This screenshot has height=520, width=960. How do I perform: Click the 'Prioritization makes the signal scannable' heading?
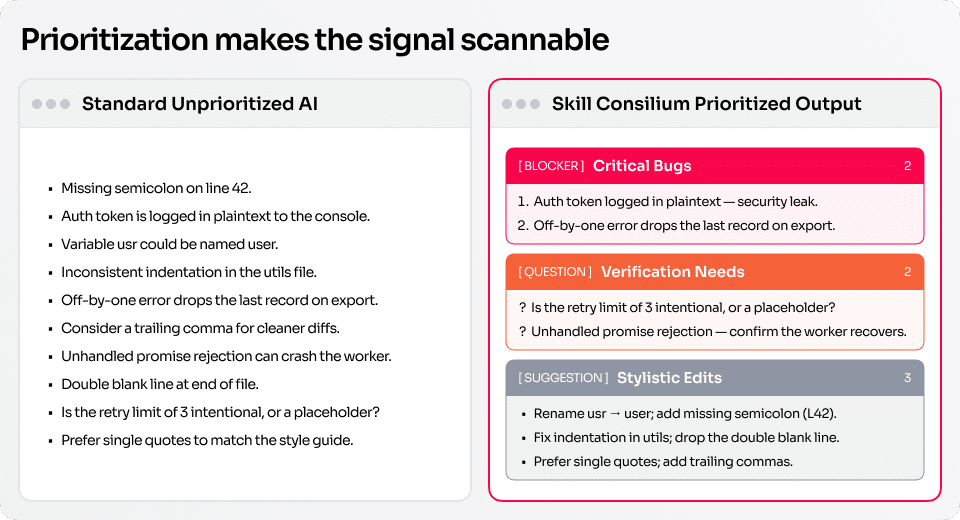(x=315, y=40)
